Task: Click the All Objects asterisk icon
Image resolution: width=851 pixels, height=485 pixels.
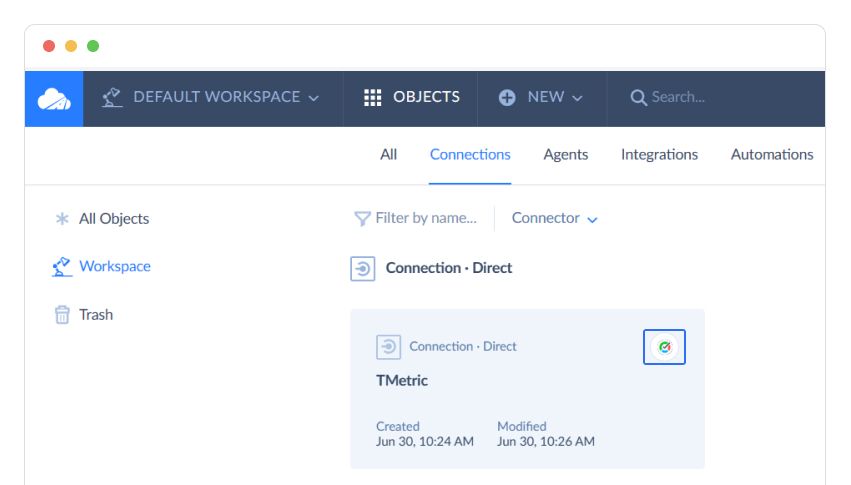Action: click(x=62, y=219)
